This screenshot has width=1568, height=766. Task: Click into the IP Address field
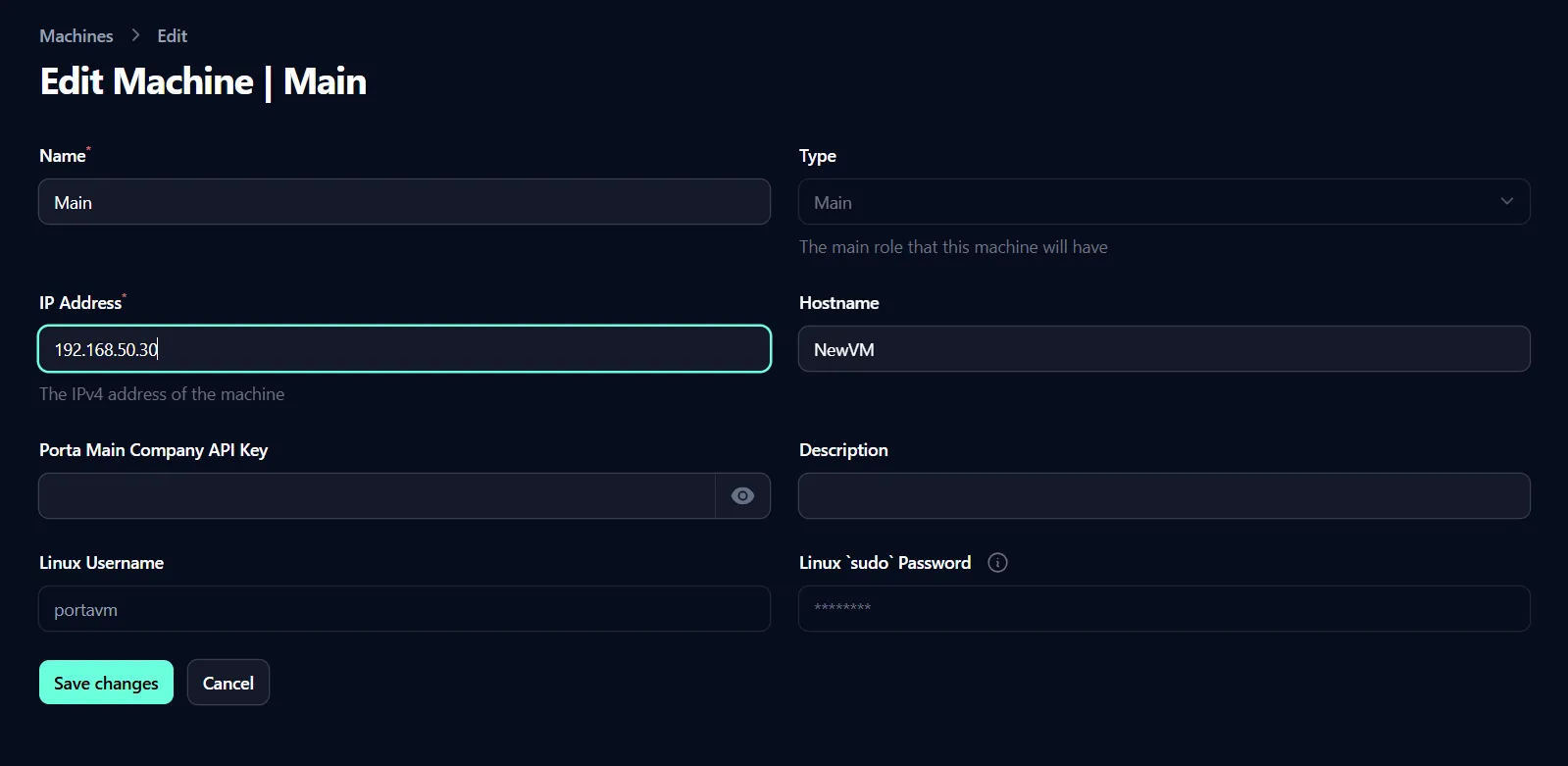404,349
